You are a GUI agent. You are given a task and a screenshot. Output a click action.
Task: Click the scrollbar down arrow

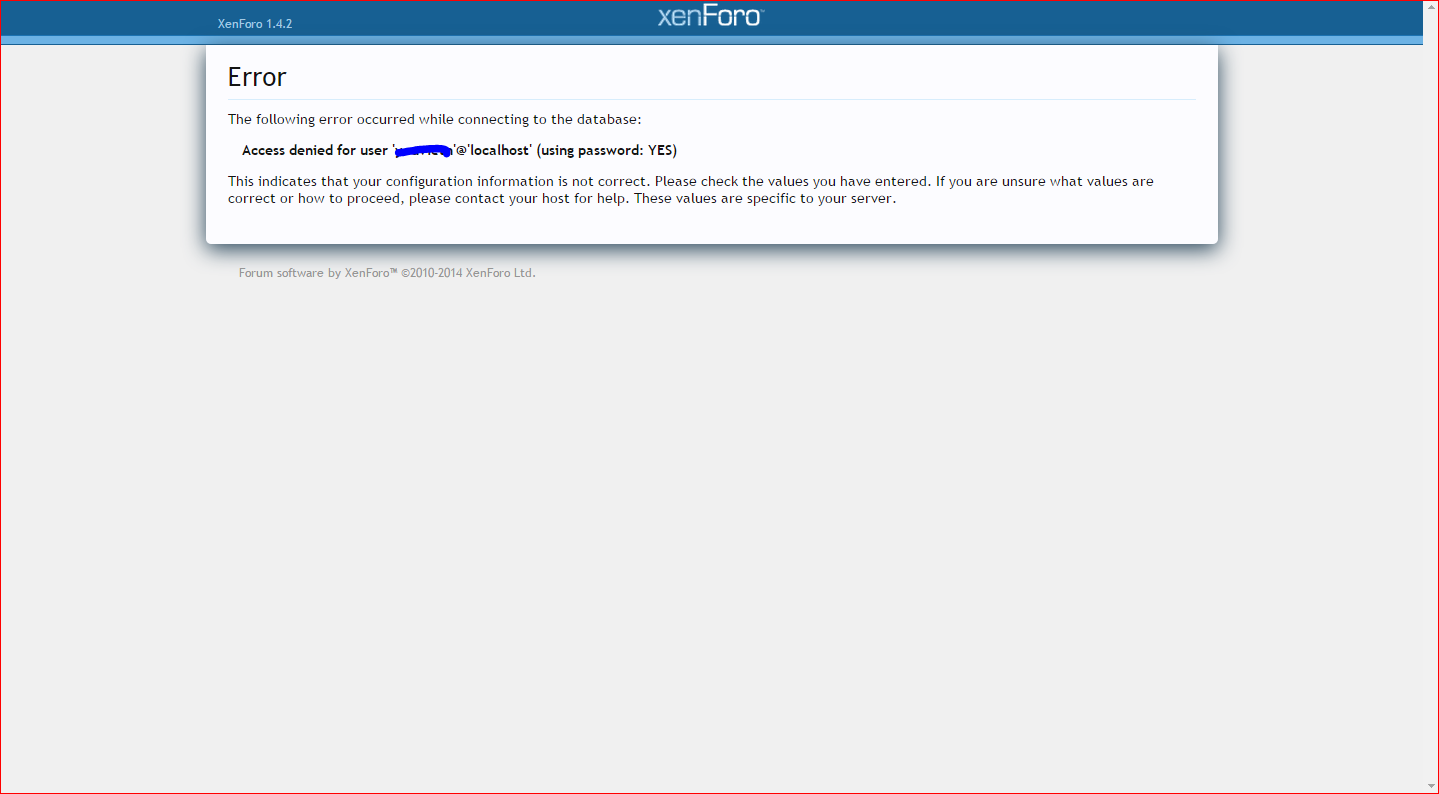[1430, 785]
